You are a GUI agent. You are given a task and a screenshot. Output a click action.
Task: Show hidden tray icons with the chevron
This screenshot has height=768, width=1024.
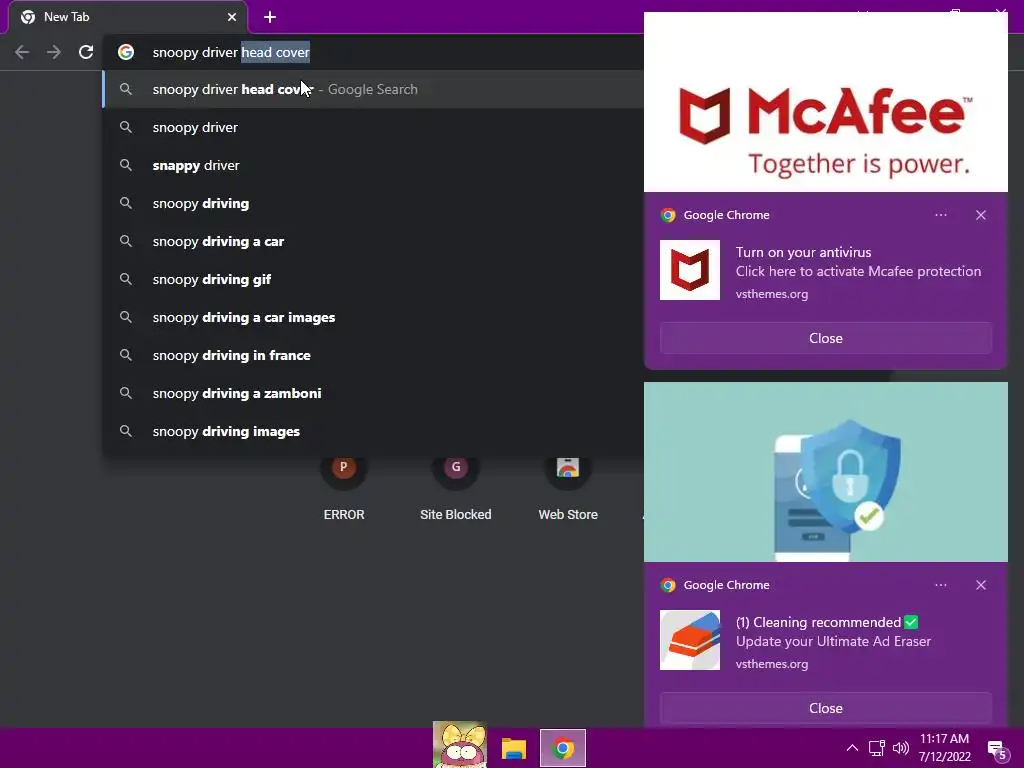pos(852,748)
